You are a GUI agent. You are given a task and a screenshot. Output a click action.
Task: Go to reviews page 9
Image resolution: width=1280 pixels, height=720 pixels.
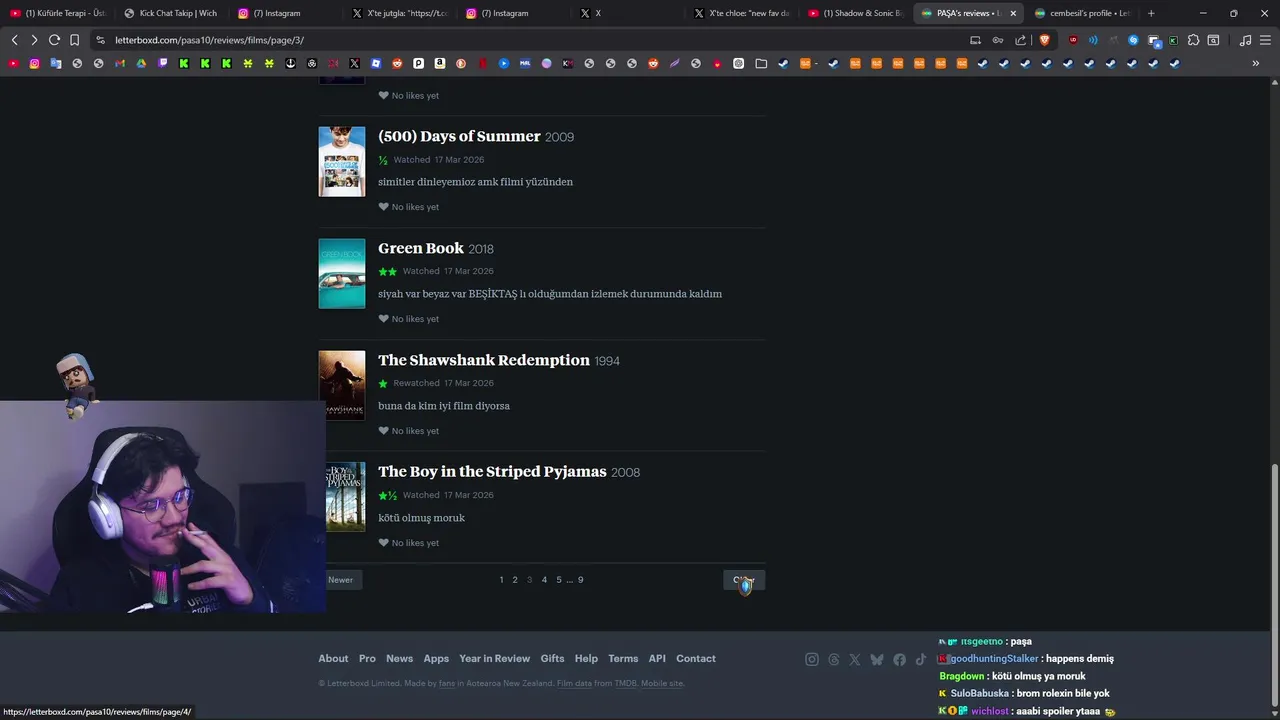click(x=580, y=580)
